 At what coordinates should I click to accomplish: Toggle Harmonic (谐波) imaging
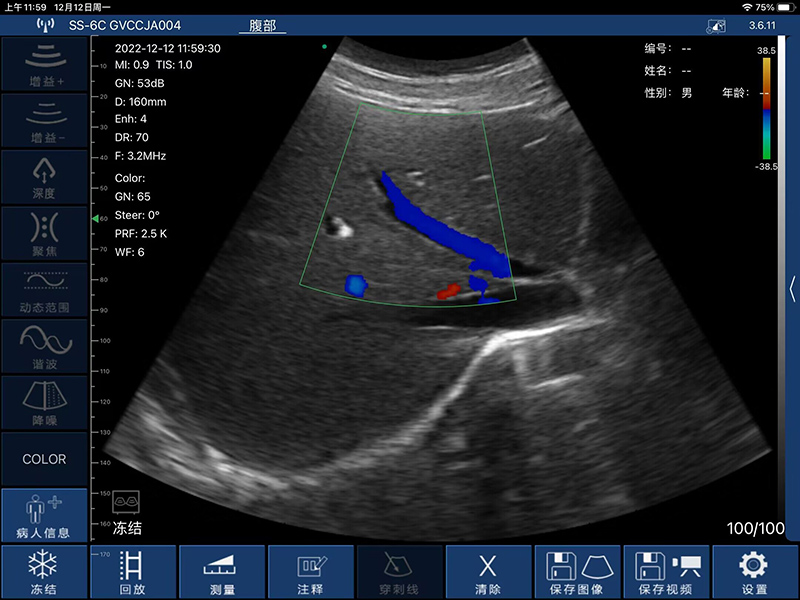tap(44, 345)
